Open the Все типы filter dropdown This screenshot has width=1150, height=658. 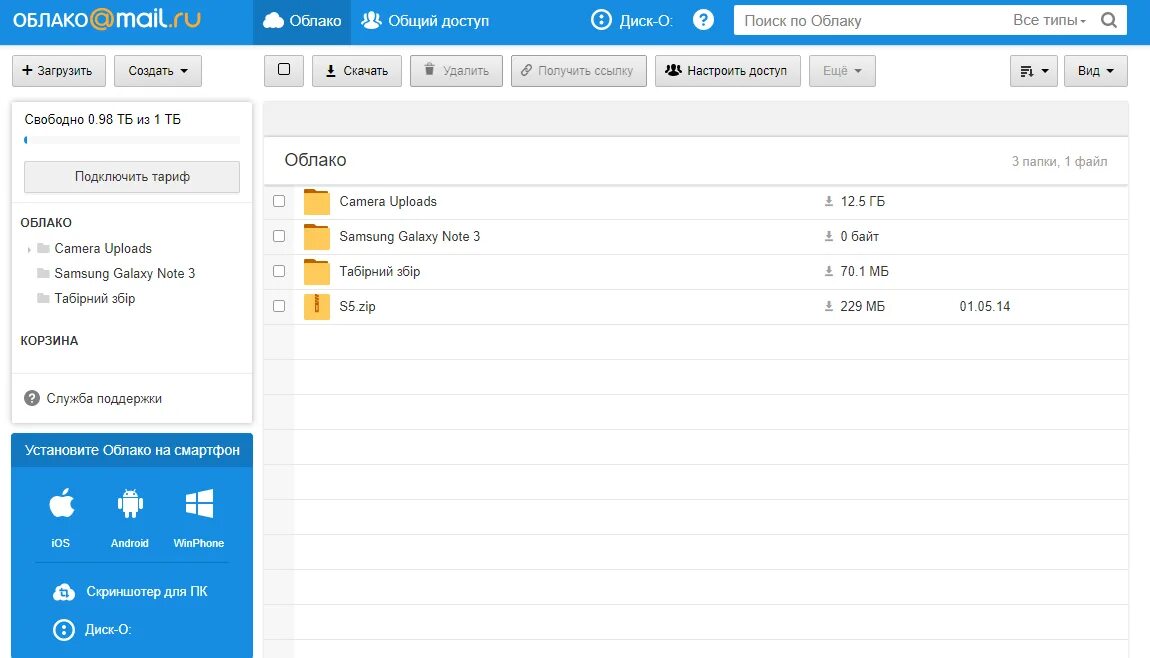tap(1049, 21)
